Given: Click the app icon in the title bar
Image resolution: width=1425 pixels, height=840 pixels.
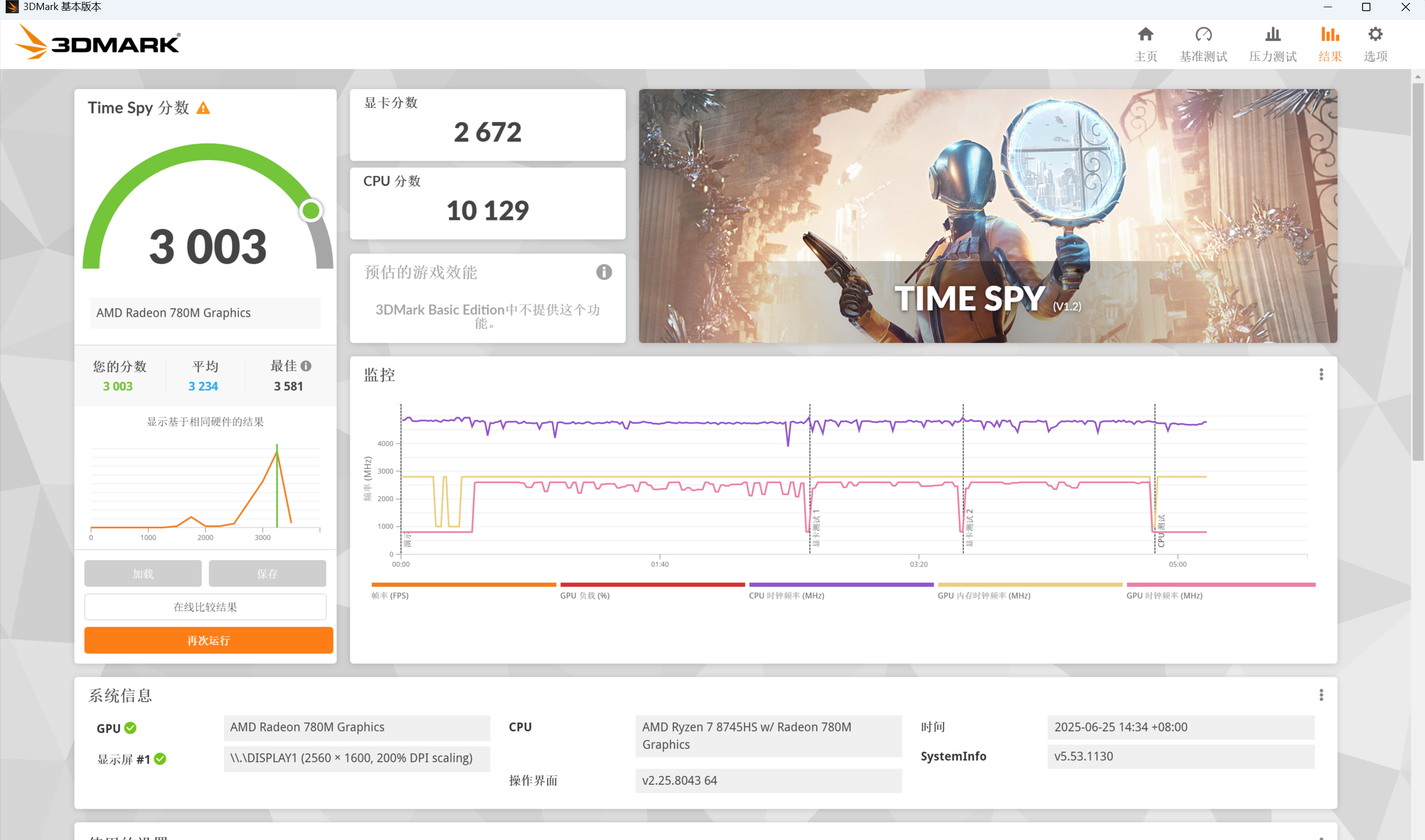Looking at the screenshot, I should coord(11,7).
